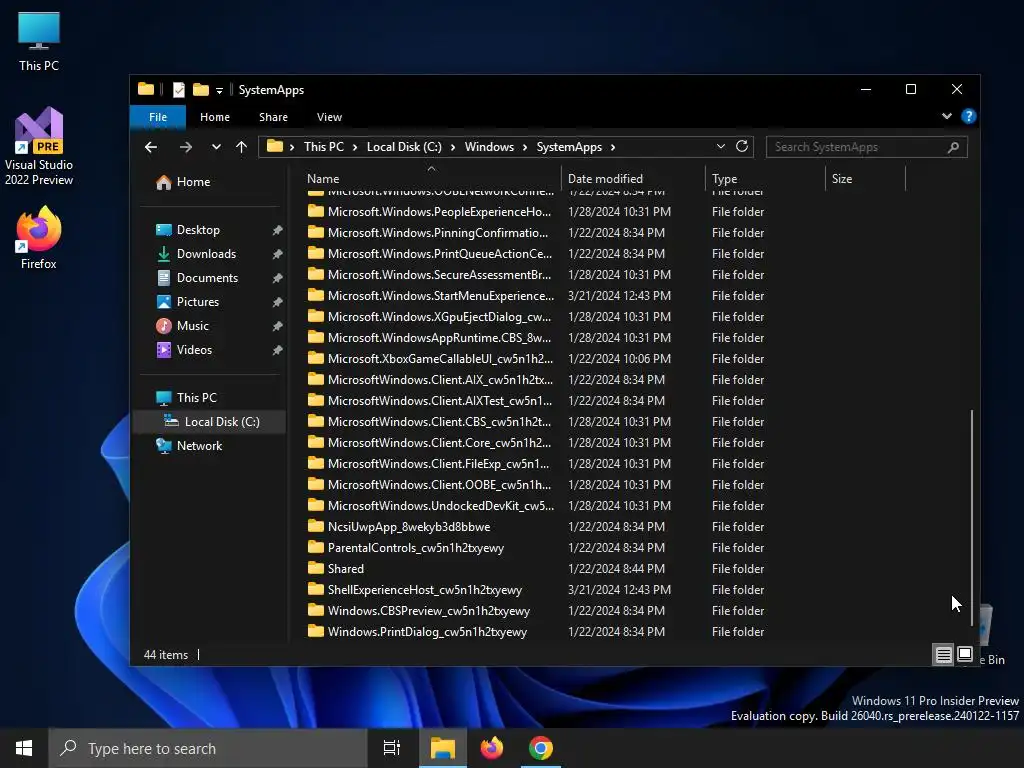Image resolution: width=1024 pixels, height=768 pixels.
Task: Open the Windows Start button
Action: tap(24, 748)
